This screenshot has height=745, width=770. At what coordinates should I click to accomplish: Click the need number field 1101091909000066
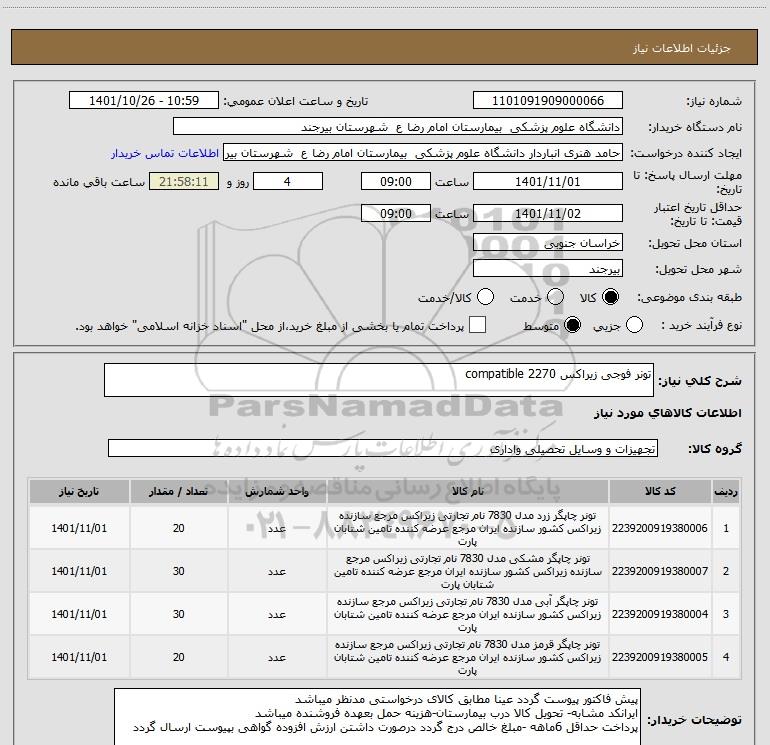point(548,101)
